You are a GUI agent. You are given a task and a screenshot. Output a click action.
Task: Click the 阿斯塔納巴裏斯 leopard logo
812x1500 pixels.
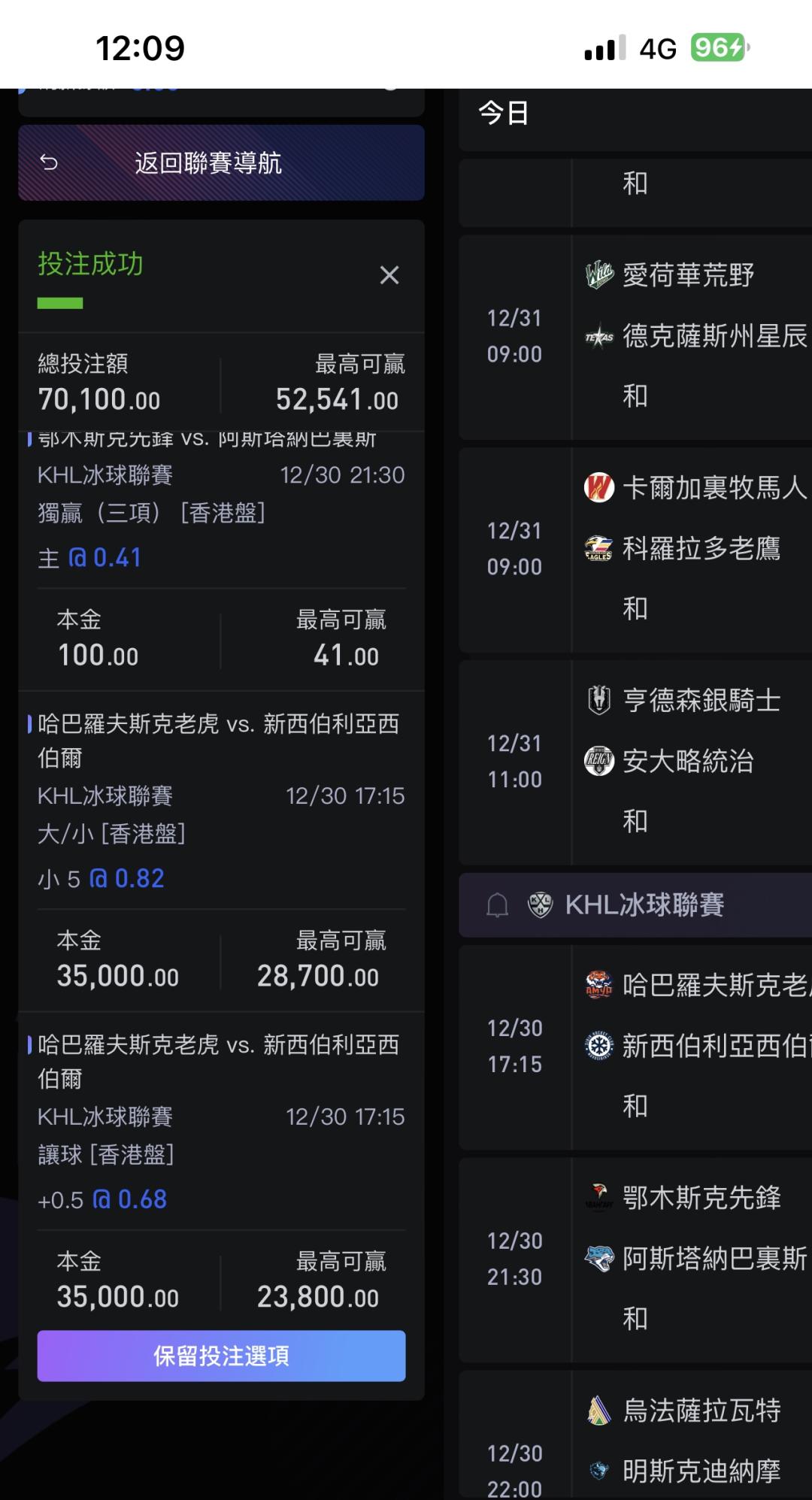pyautogui.click(x=599, y=1259)
